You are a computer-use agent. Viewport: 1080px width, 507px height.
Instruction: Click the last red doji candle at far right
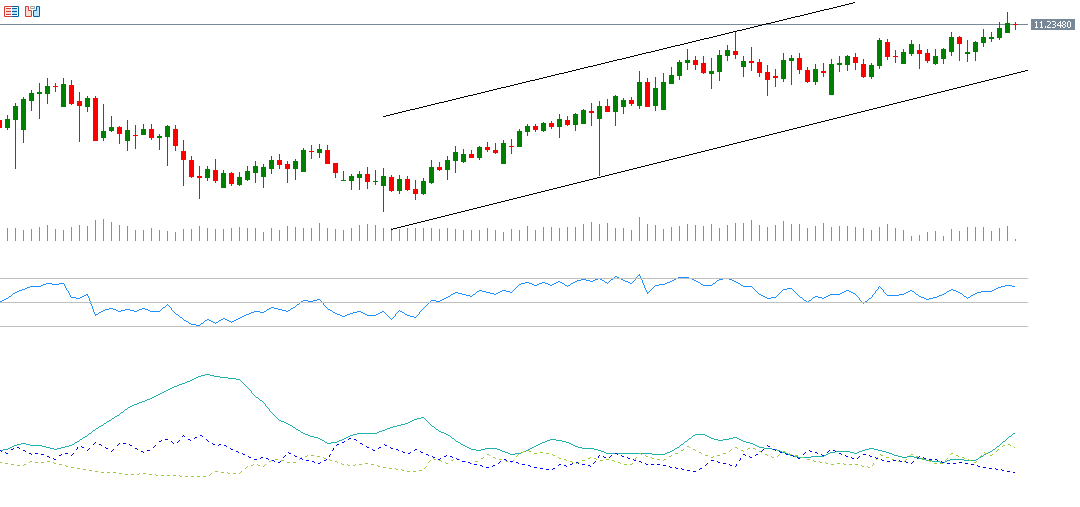pyautogui.click(x=1016, y=24)
